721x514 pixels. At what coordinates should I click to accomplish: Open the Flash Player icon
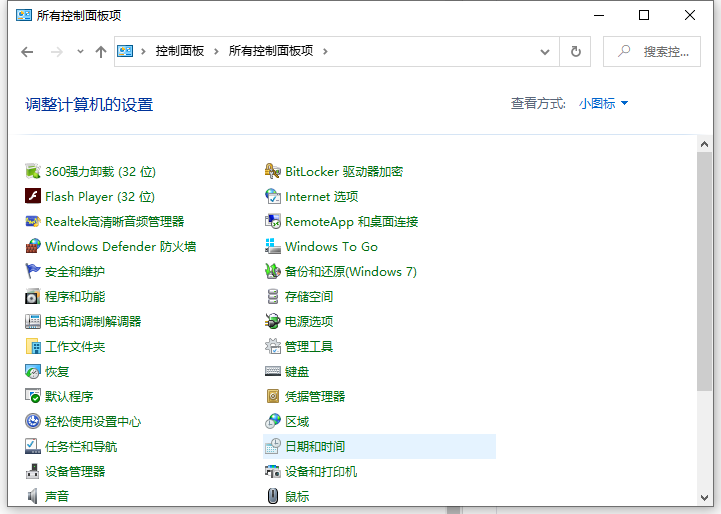(x=33, y=197)
